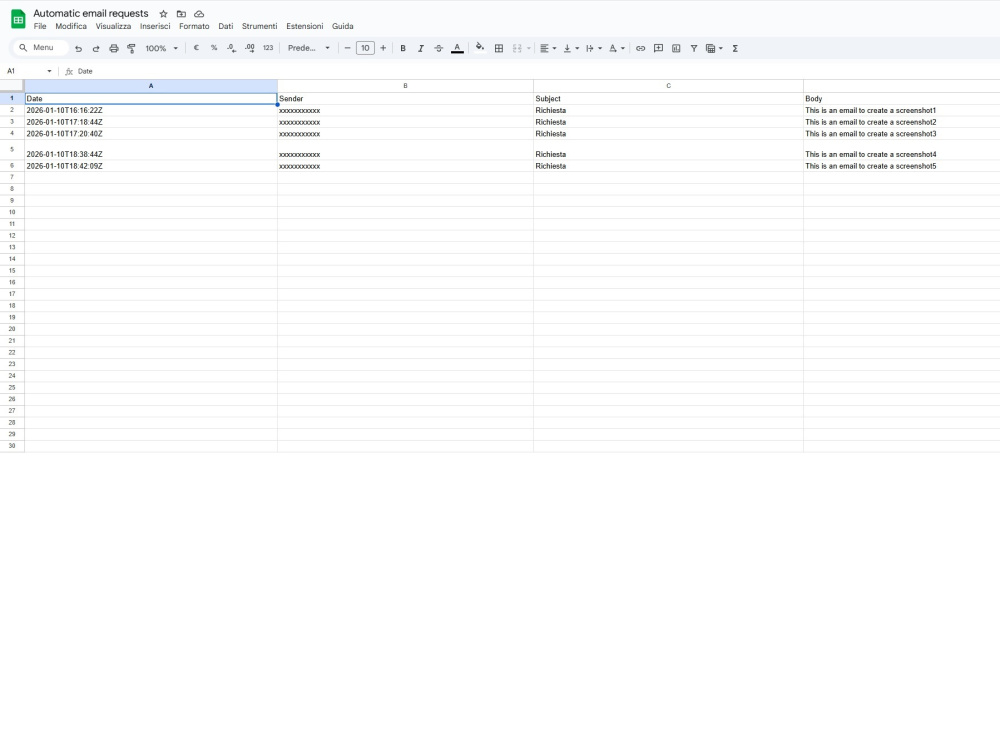The height and width of the screenshot is (750, 1000).
Task: Click the Menu search box
Action: [x=40, y=48]
